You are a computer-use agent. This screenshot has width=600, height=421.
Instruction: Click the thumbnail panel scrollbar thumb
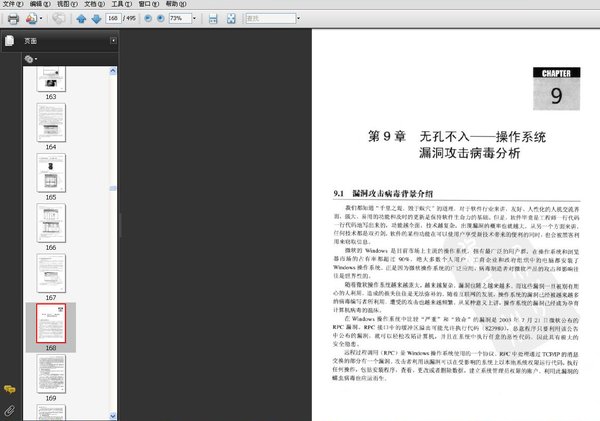point(113,188)
